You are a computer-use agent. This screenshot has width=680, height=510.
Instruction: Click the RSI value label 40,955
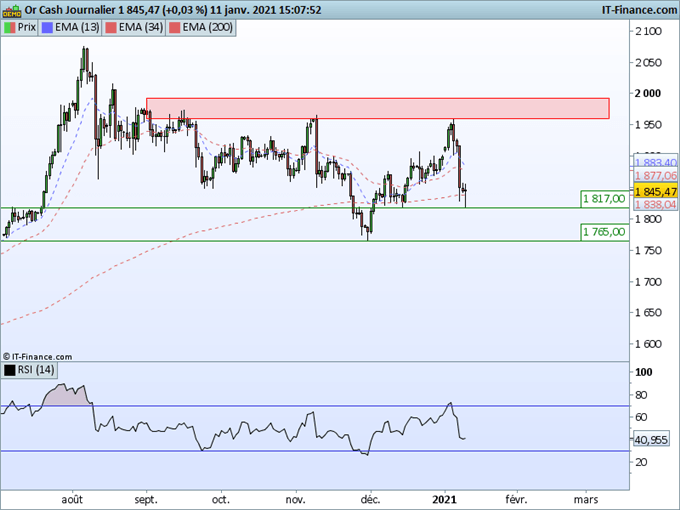(x=651, y=440)
